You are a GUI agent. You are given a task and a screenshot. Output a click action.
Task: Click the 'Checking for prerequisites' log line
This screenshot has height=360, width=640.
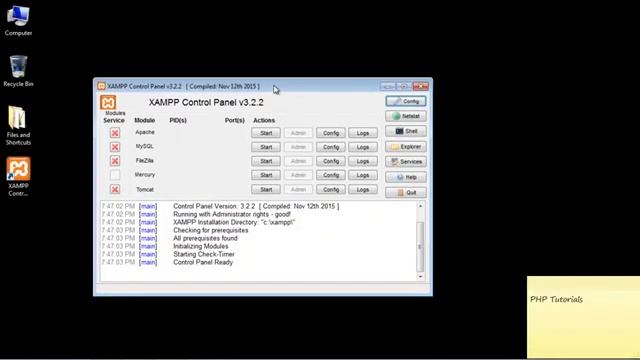pyautogui.click(x=211, y=230)
